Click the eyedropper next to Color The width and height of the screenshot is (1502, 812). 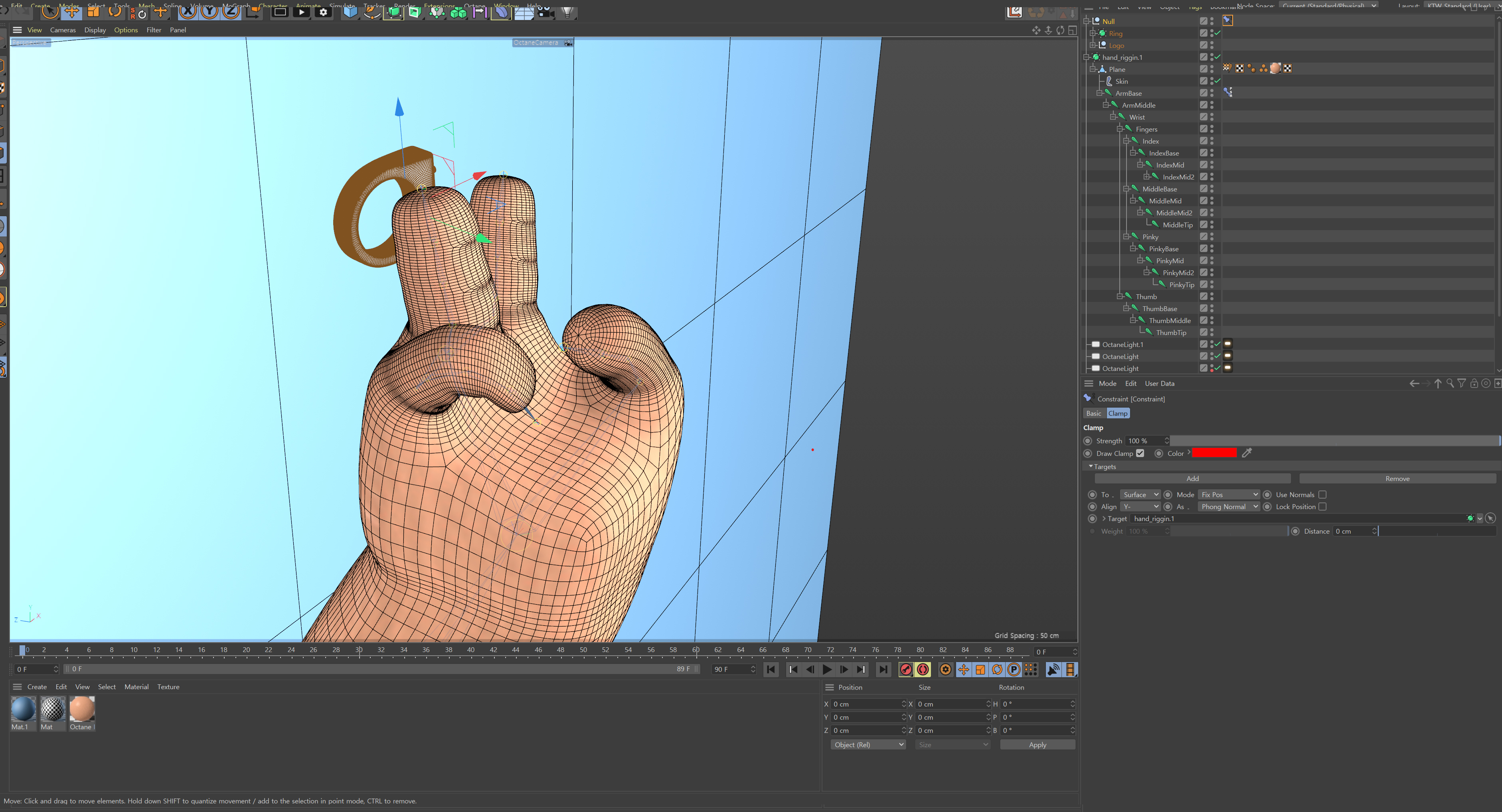[x=1247, y=453]
